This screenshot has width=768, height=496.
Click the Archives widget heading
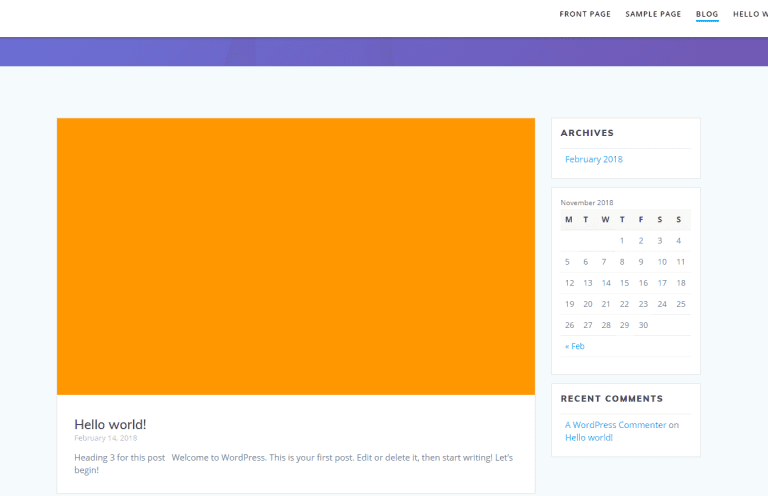(x=587, y=133)
